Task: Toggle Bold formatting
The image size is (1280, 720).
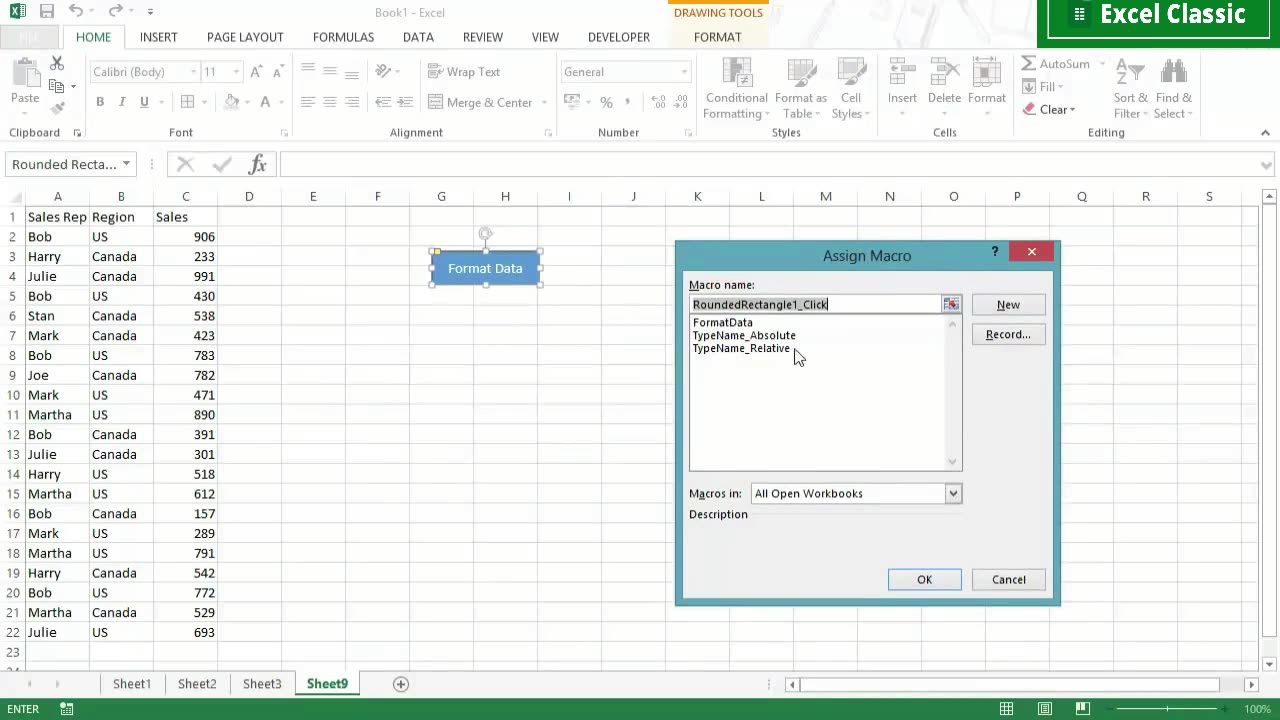Action: [100, 102]
